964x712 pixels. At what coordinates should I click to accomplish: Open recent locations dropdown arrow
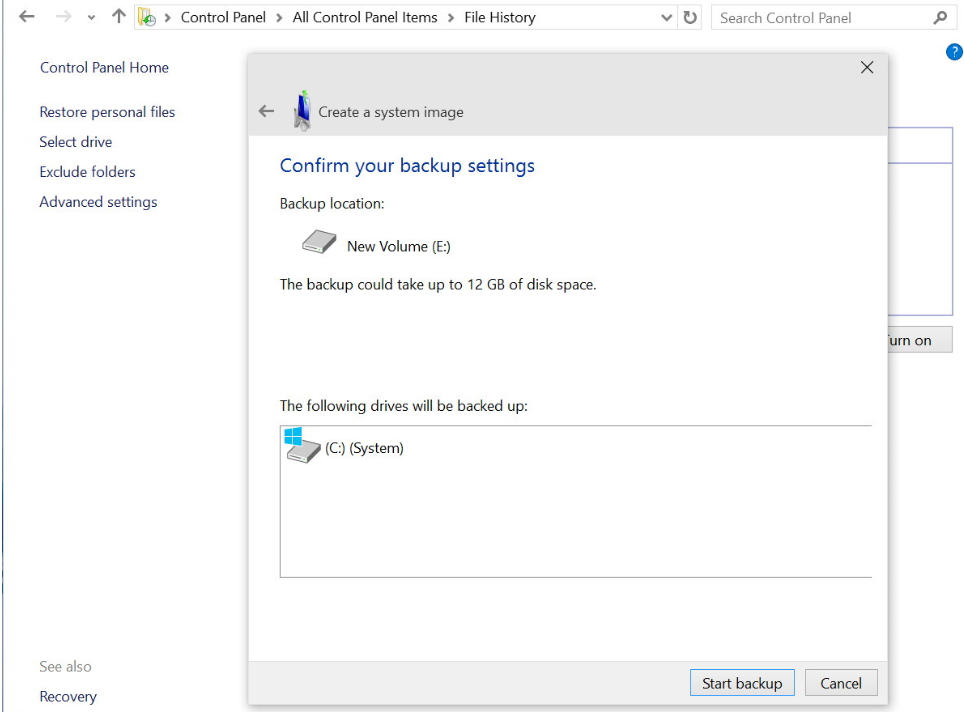[91, 18]
